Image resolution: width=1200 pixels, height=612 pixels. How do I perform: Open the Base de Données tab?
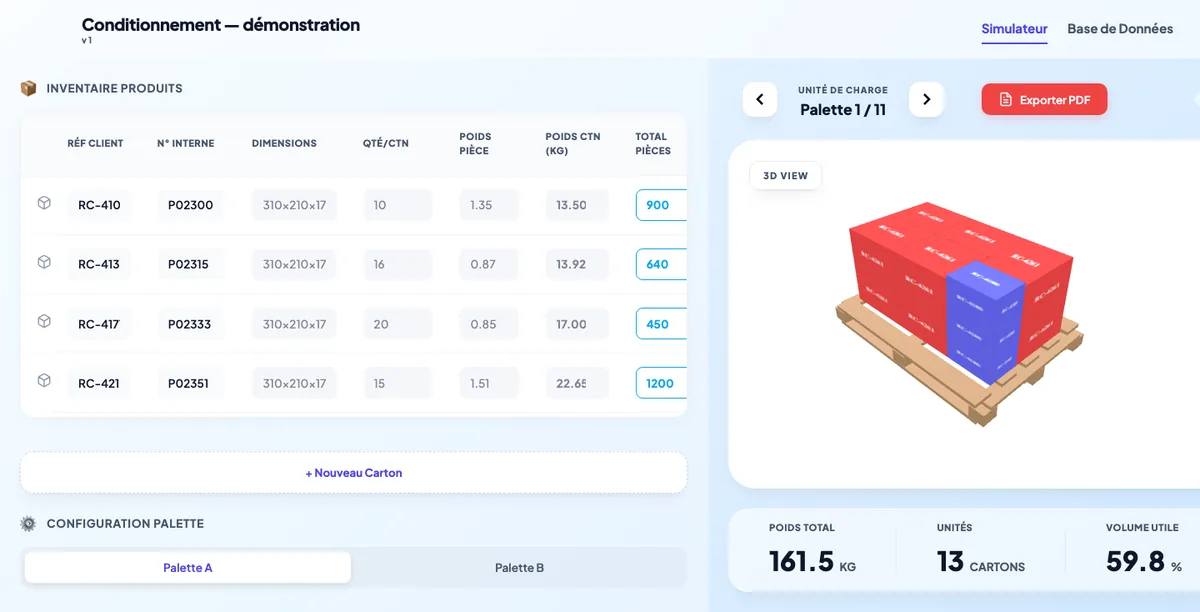1120,29
